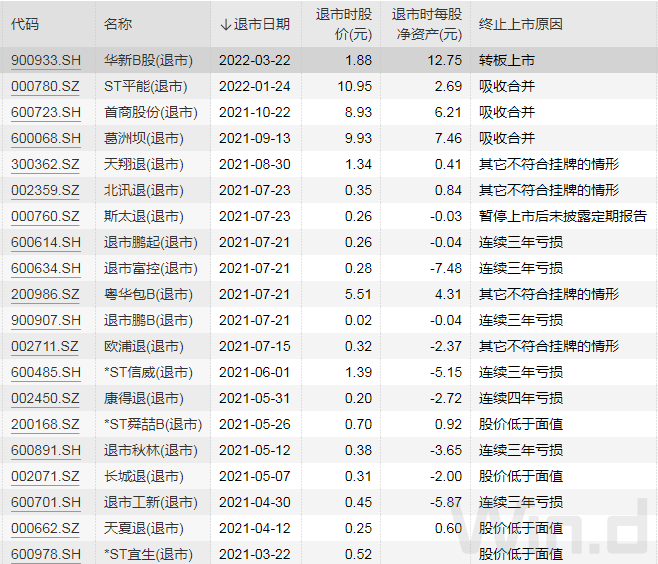The image size is (658, 564).
Task: Open stock code 900933.SH link
Action: pyautogui.click(x=46, y=60)
